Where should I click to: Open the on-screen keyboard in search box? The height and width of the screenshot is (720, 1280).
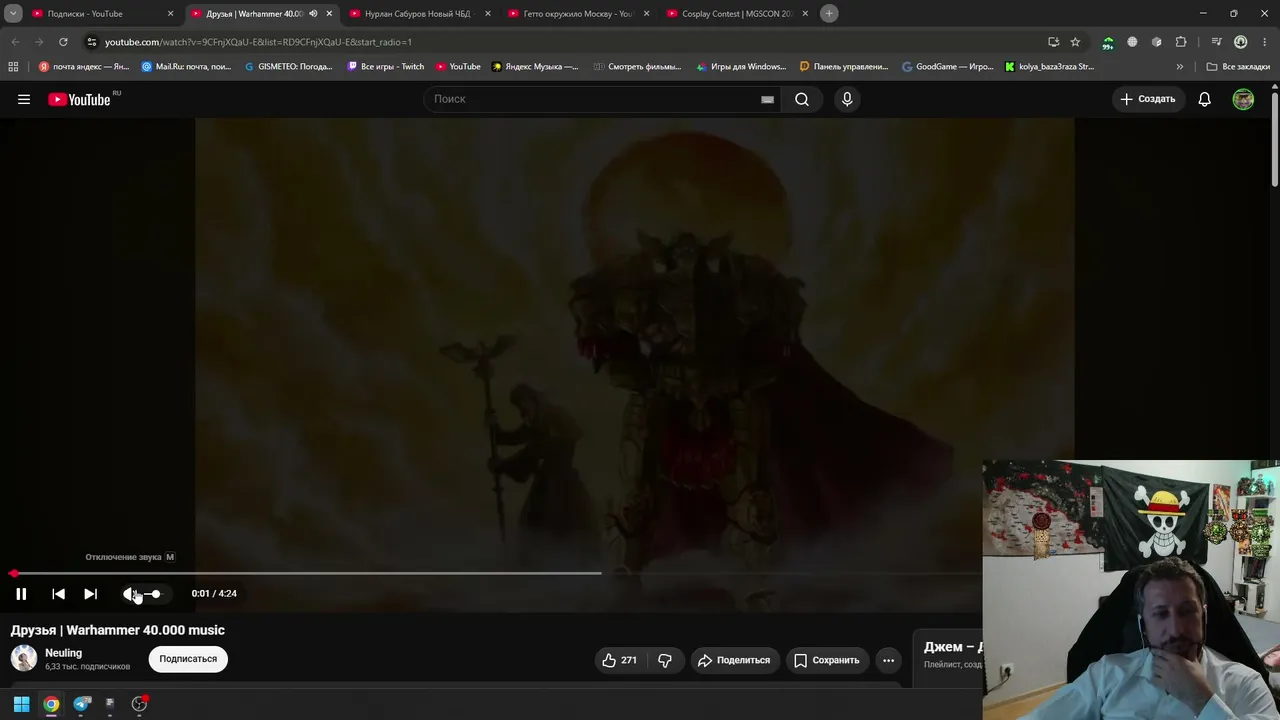tap(767, 99)
